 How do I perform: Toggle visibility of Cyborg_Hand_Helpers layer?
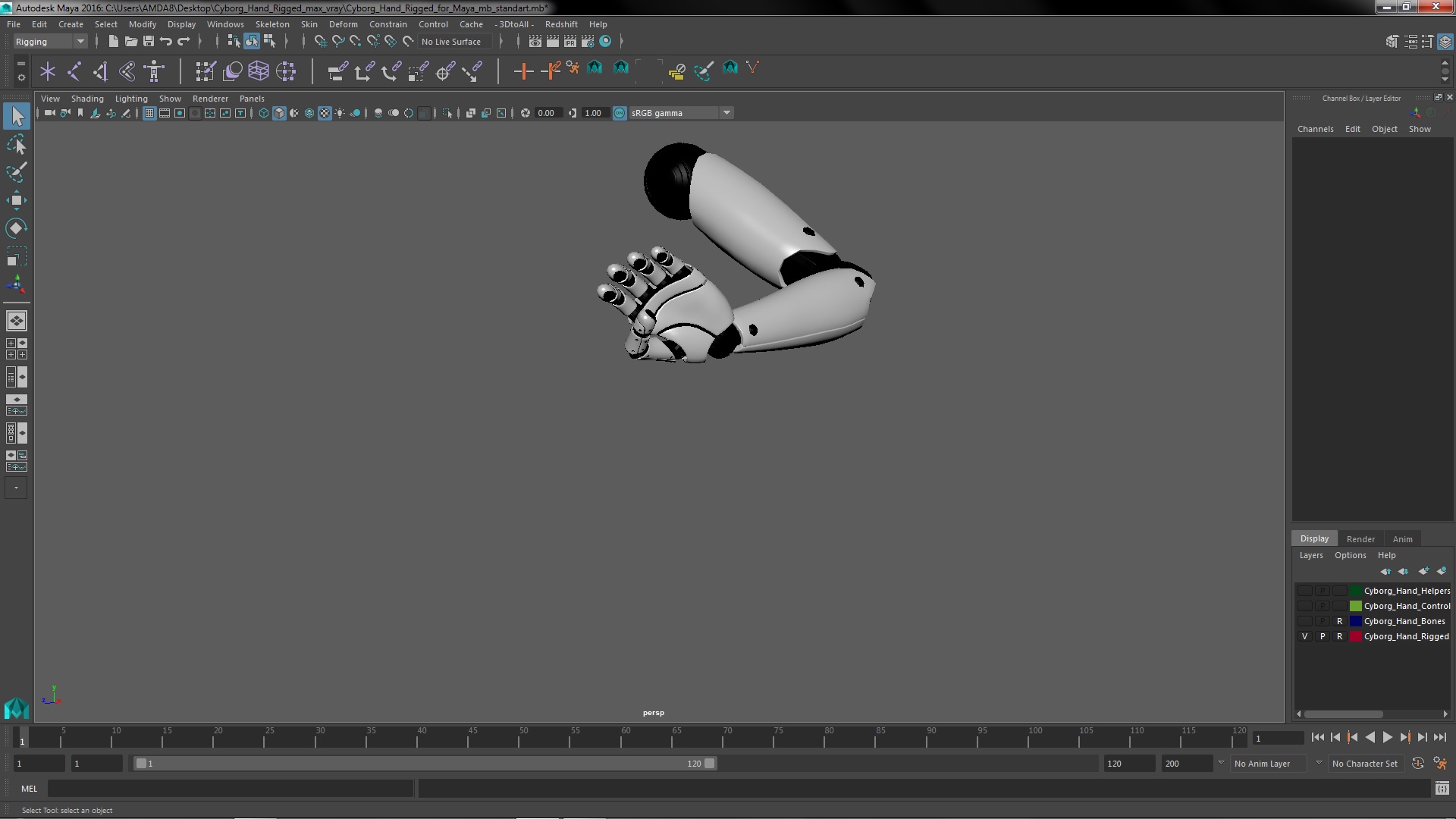(x=1304, y=591)
